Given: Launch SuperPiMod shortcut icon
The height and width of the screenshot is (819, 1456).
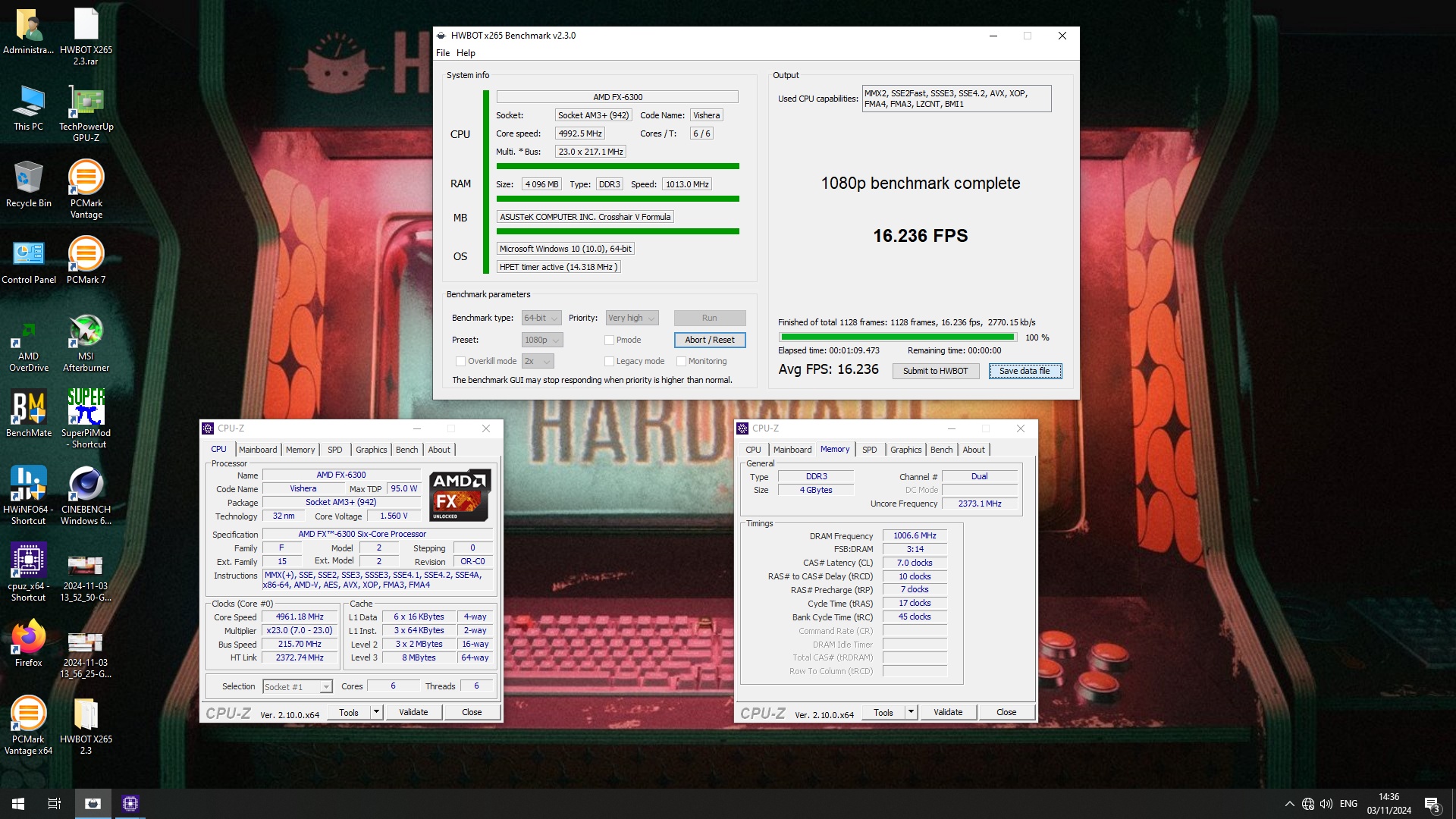Looking at the screenshot, I should [86, 419].
